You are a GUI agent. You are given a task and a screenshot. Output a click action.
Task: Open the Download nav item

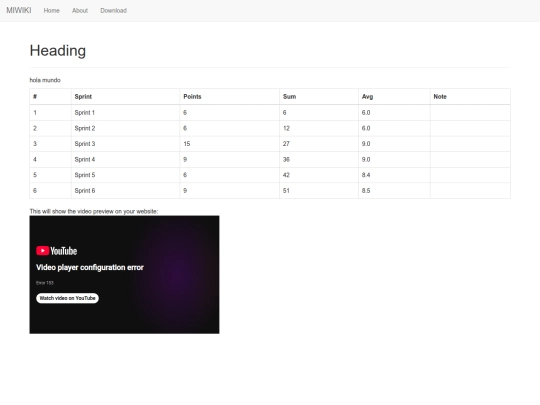pos(114,11)
